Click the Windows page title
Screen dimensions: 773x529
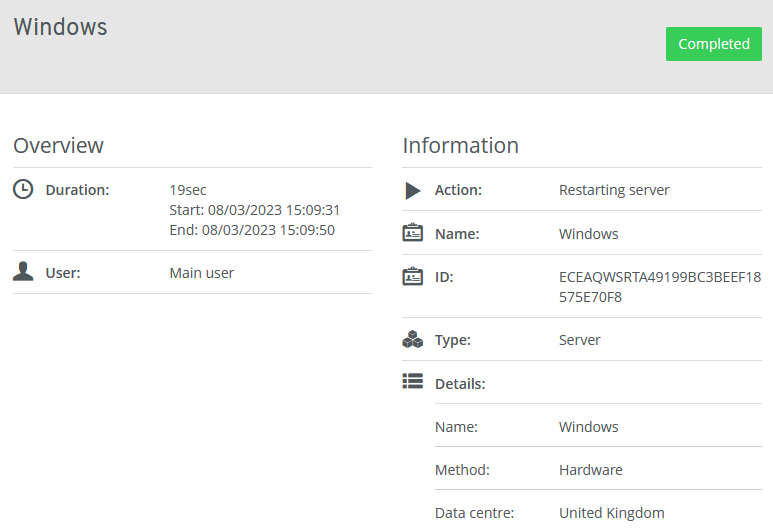(60, 27)
